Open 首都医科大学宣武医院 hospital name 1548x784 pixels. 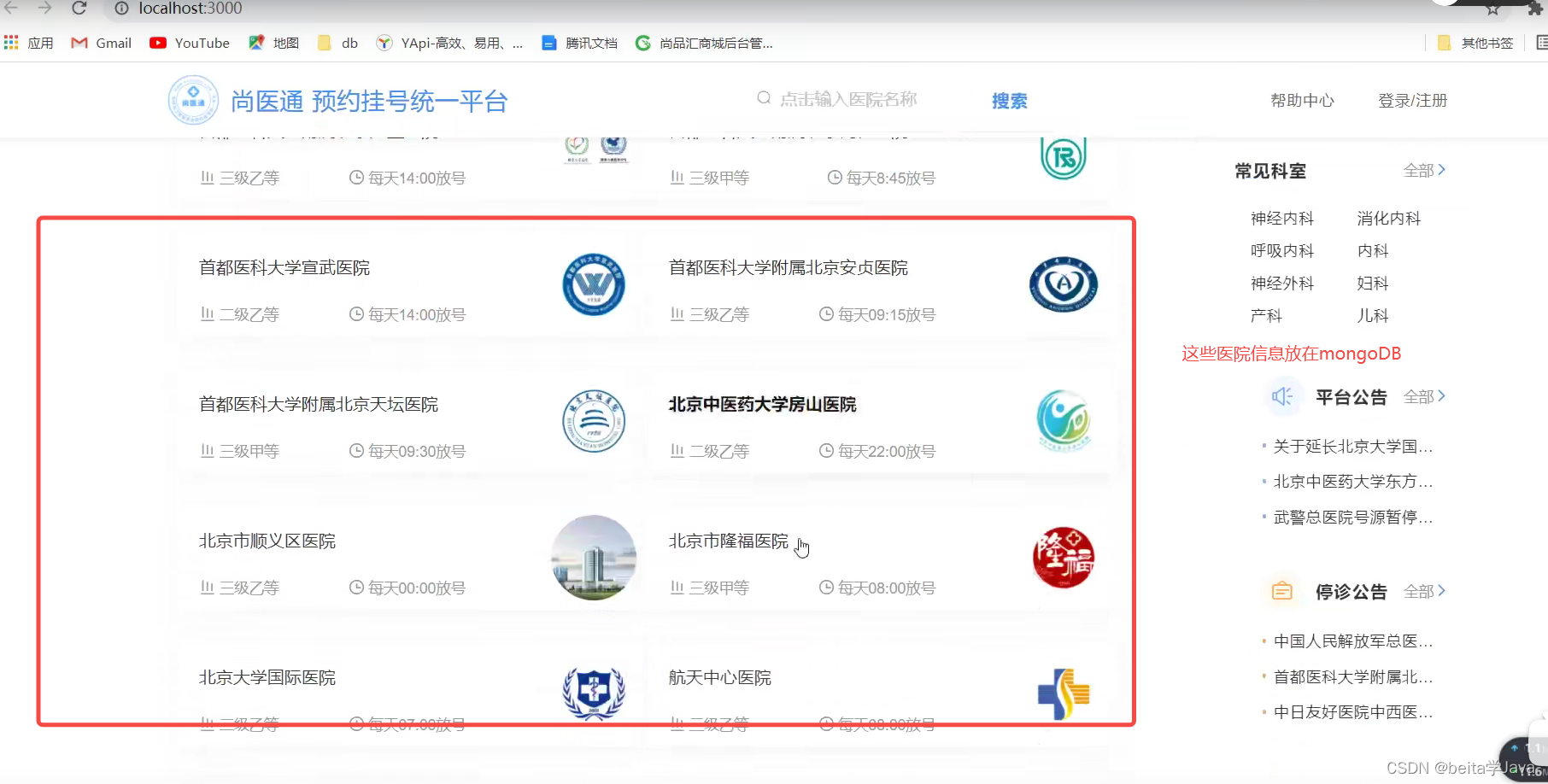(x=284, y=268)
